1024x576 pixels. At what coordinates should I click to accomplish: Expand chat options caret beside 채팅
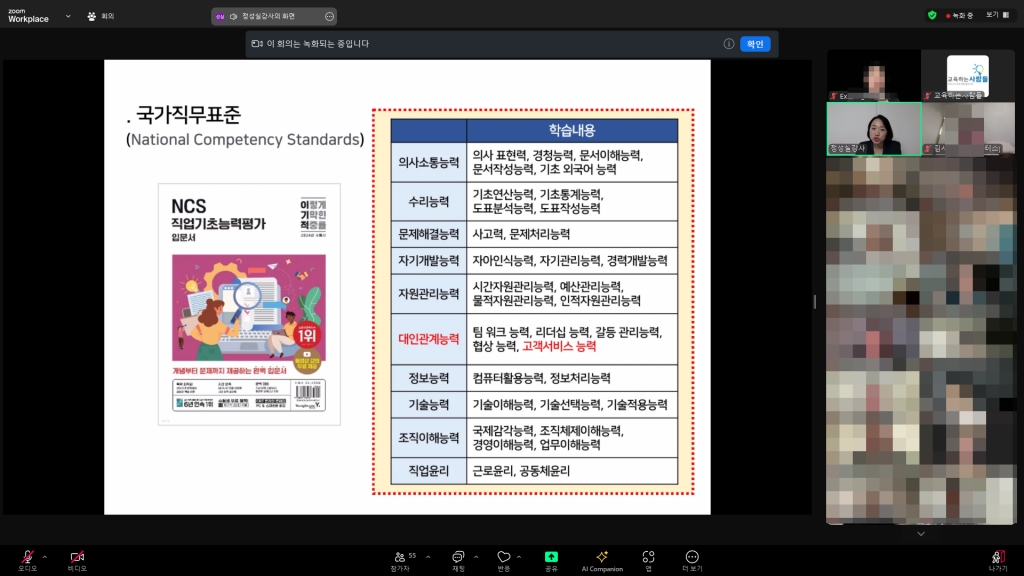coord(476,557)
